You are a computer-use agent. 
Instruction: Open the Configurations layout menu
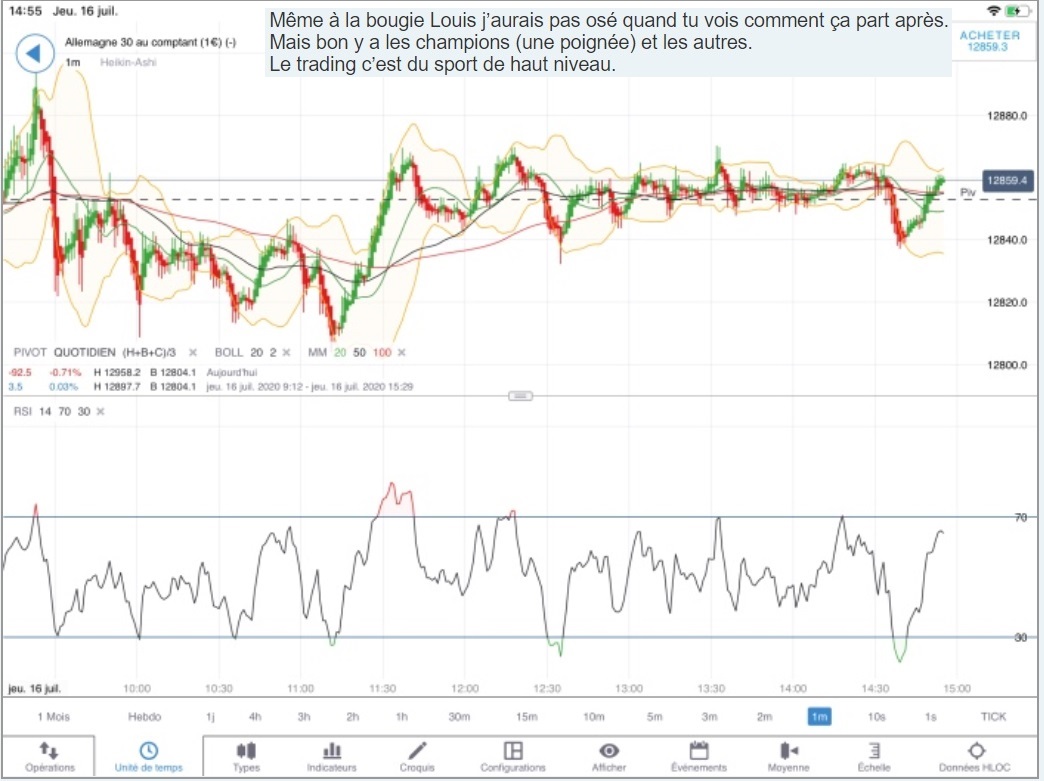[513, 756]
